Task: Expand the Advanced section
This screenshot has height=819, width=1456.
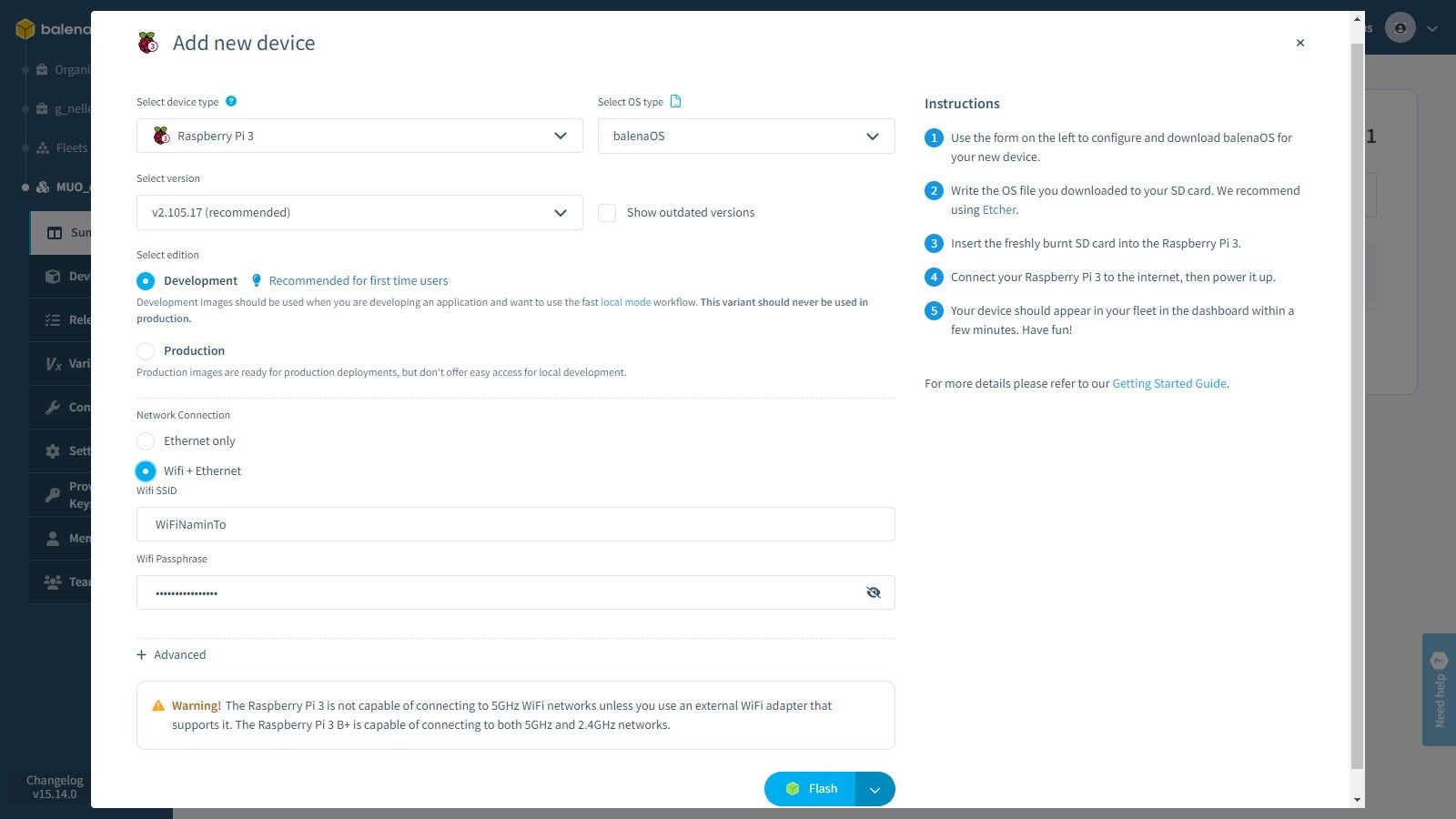Action: (x=171, y=654)
